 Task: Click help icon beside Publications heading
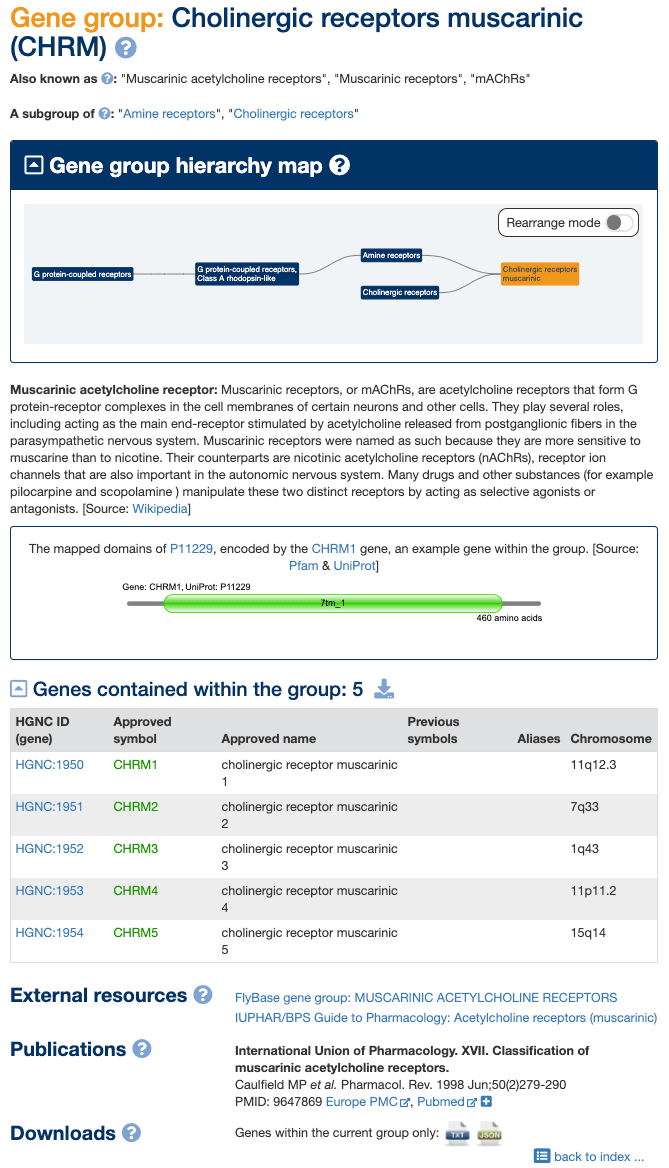(x=142, y=1049)
